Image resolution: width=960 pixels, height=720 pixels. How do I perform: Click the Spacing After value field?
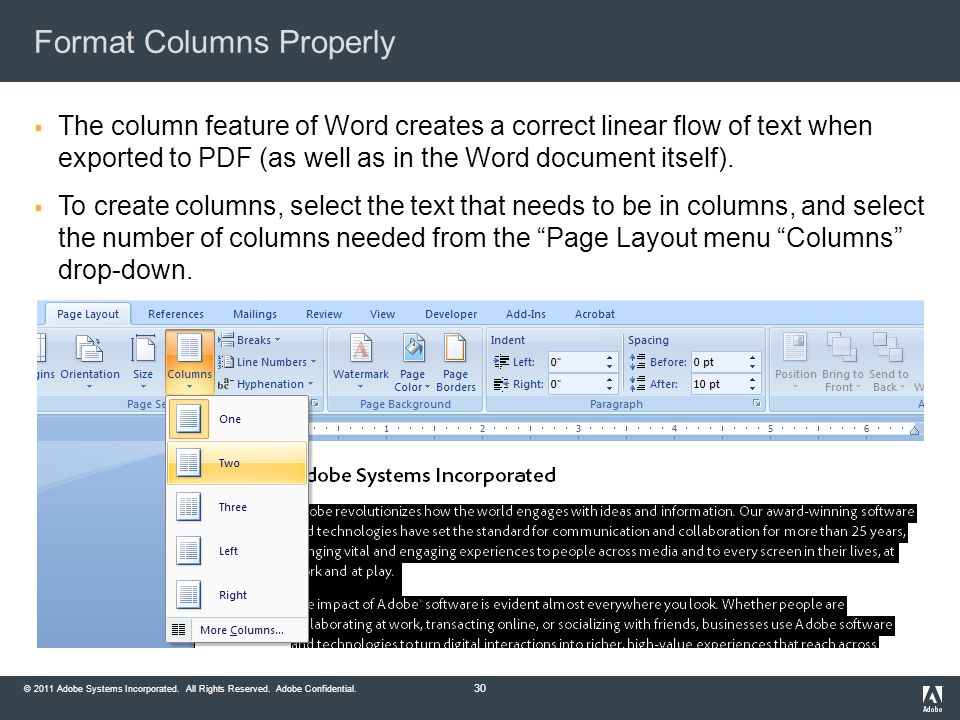point(719,384)
